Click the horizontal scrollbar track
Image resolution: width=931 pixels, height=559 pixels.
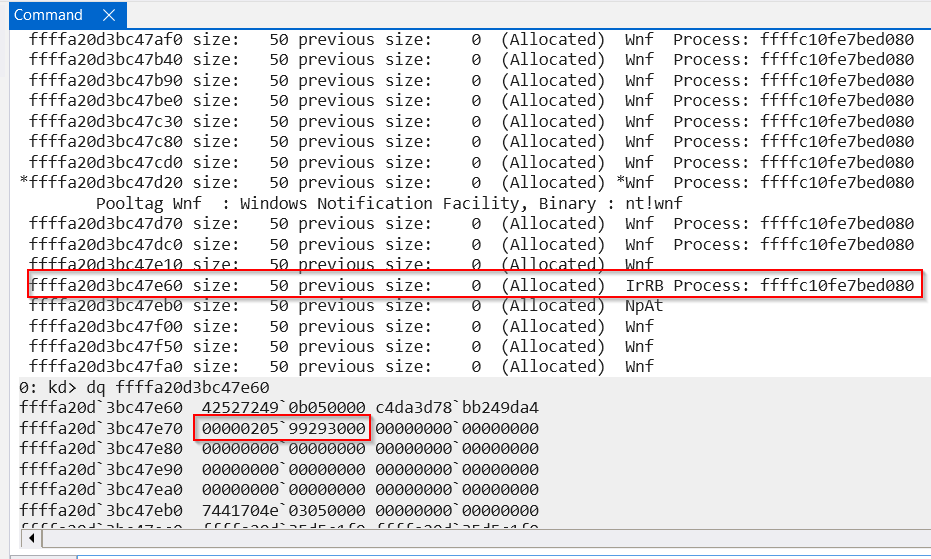click(x=486, y=538)
